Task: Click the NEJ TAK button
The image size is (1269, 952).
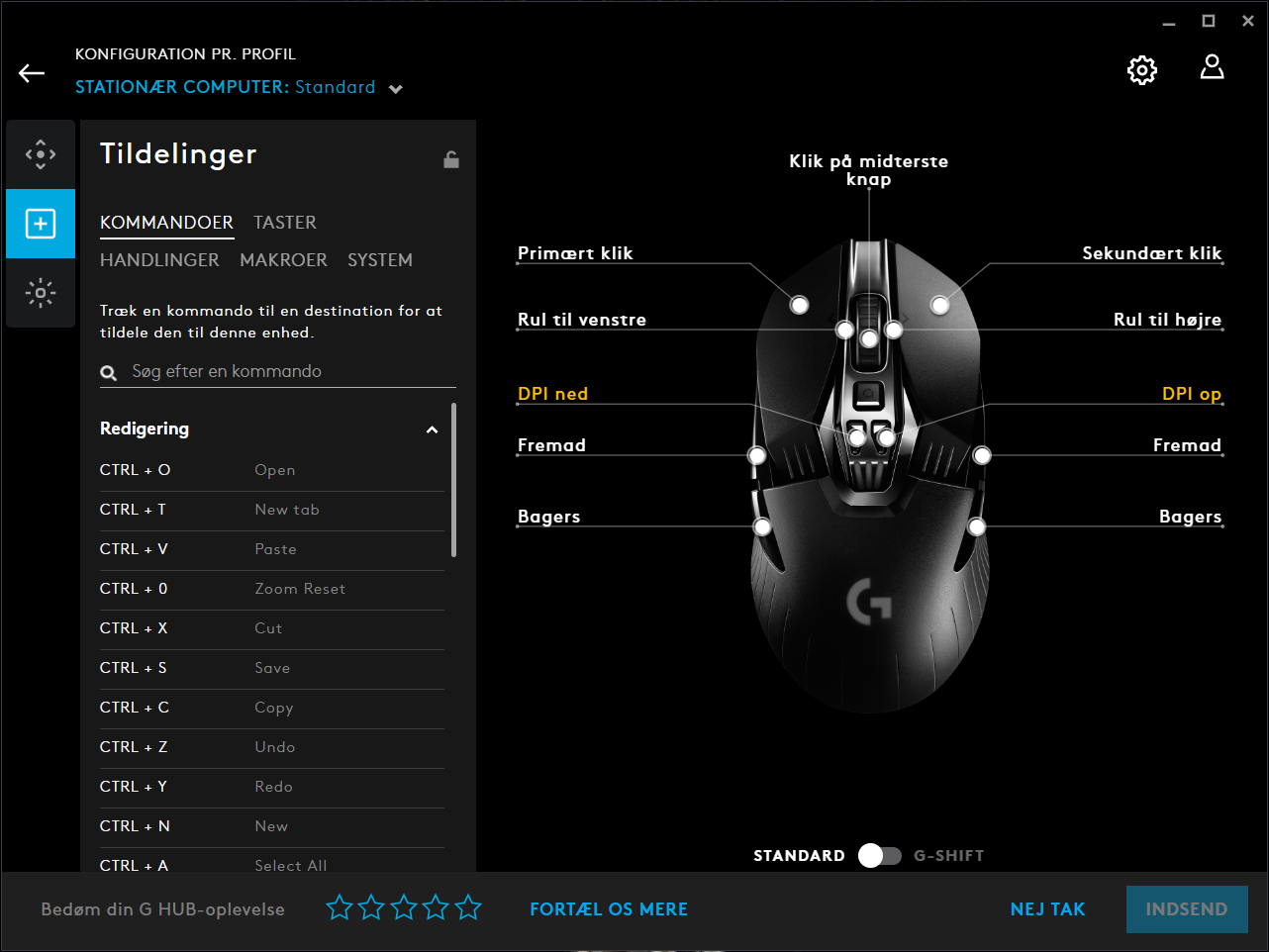Action: (x=1047, y=909)
